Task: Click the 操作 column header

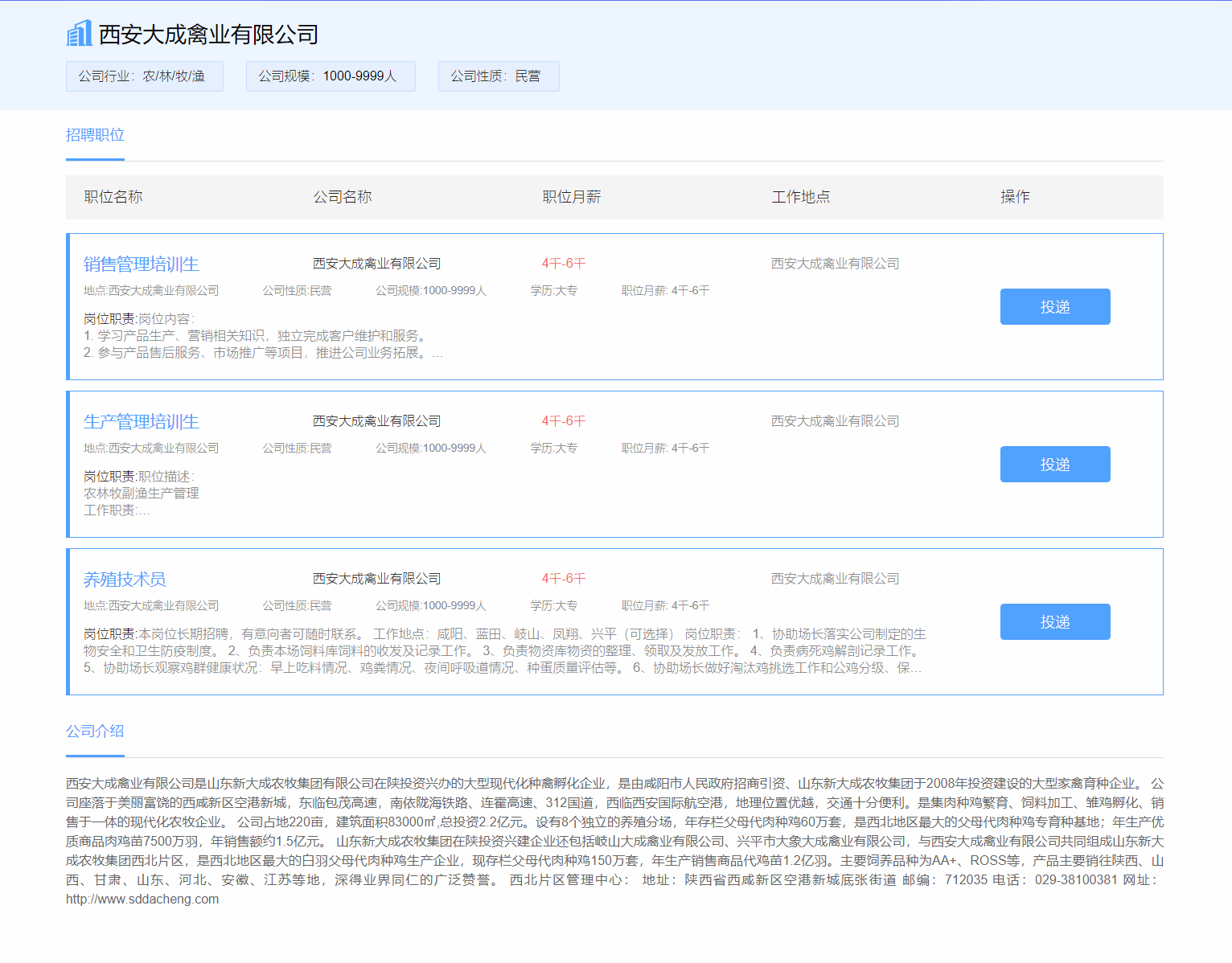Action: (1015, 197)
